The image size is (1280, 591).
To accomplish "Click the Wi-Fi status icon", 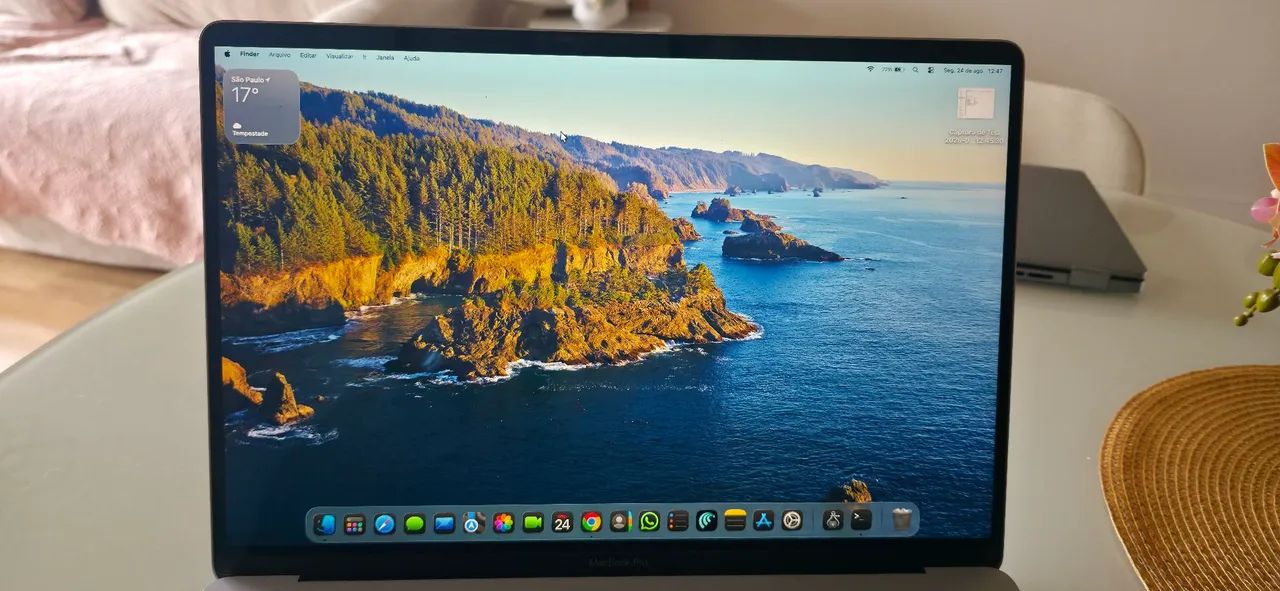I will pos(871,69).
